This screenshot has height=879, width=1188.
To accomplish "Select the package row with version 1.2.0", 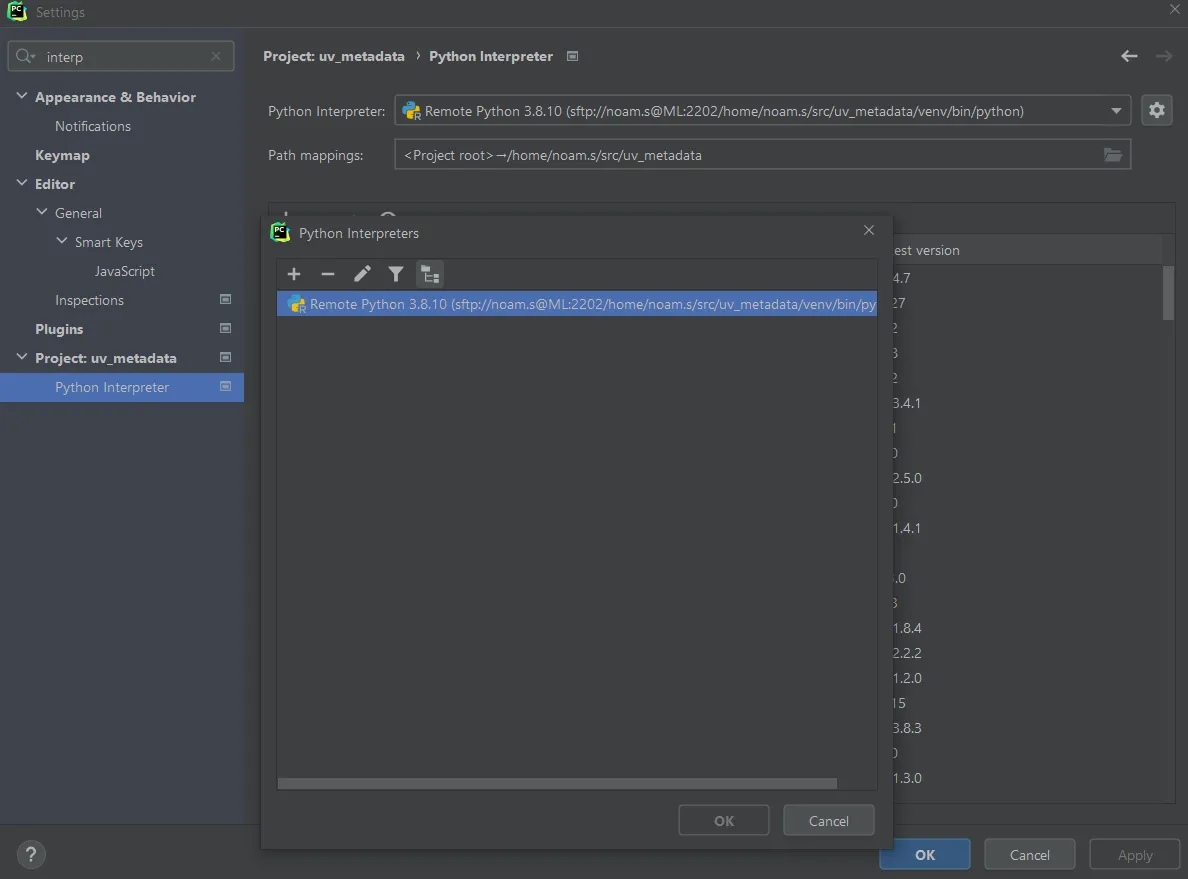I will [1027, 678].
